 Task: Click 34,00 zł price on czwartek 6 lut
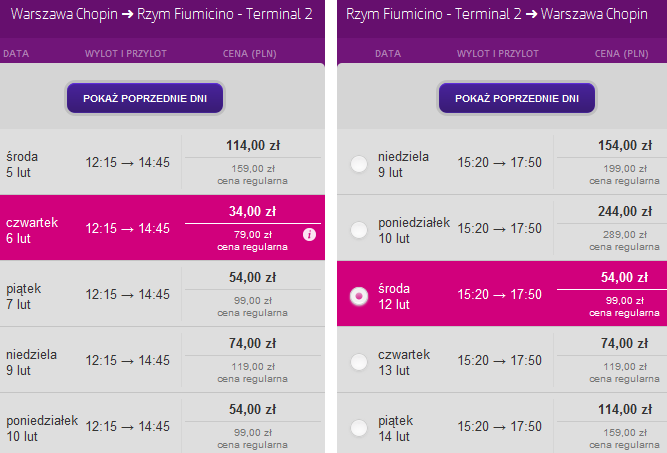pos(253,211)
